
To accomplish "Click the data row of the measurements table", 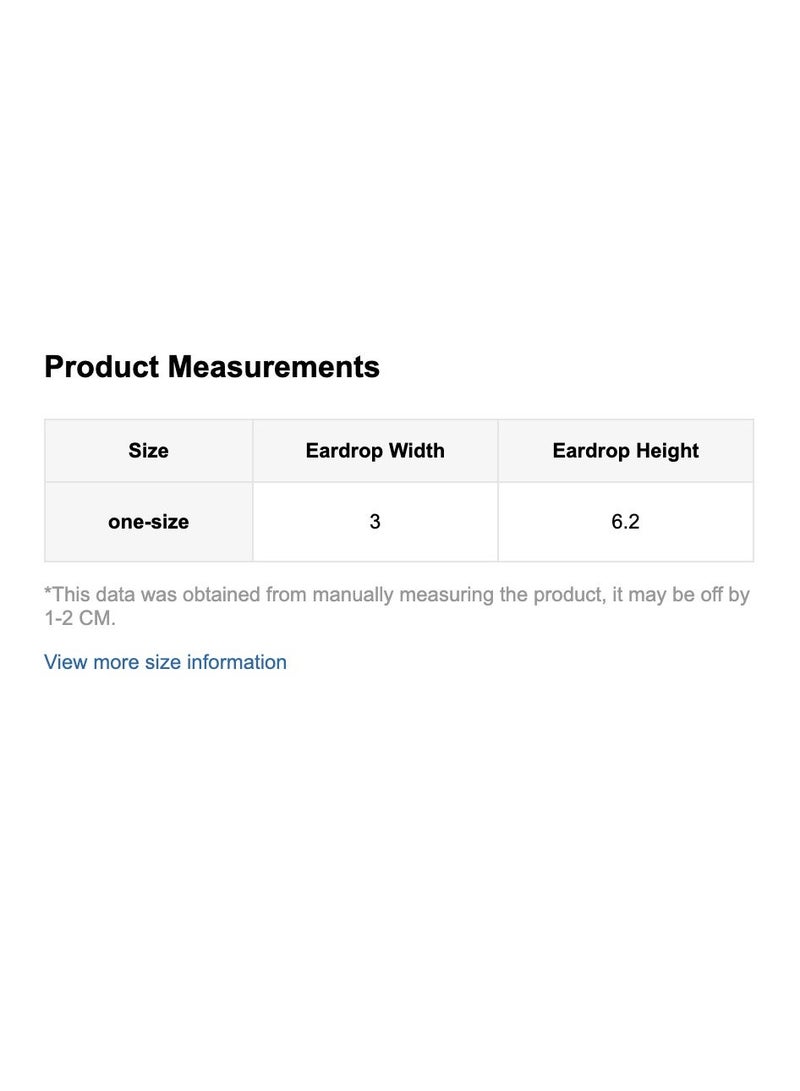I will (x=400, y=521).
